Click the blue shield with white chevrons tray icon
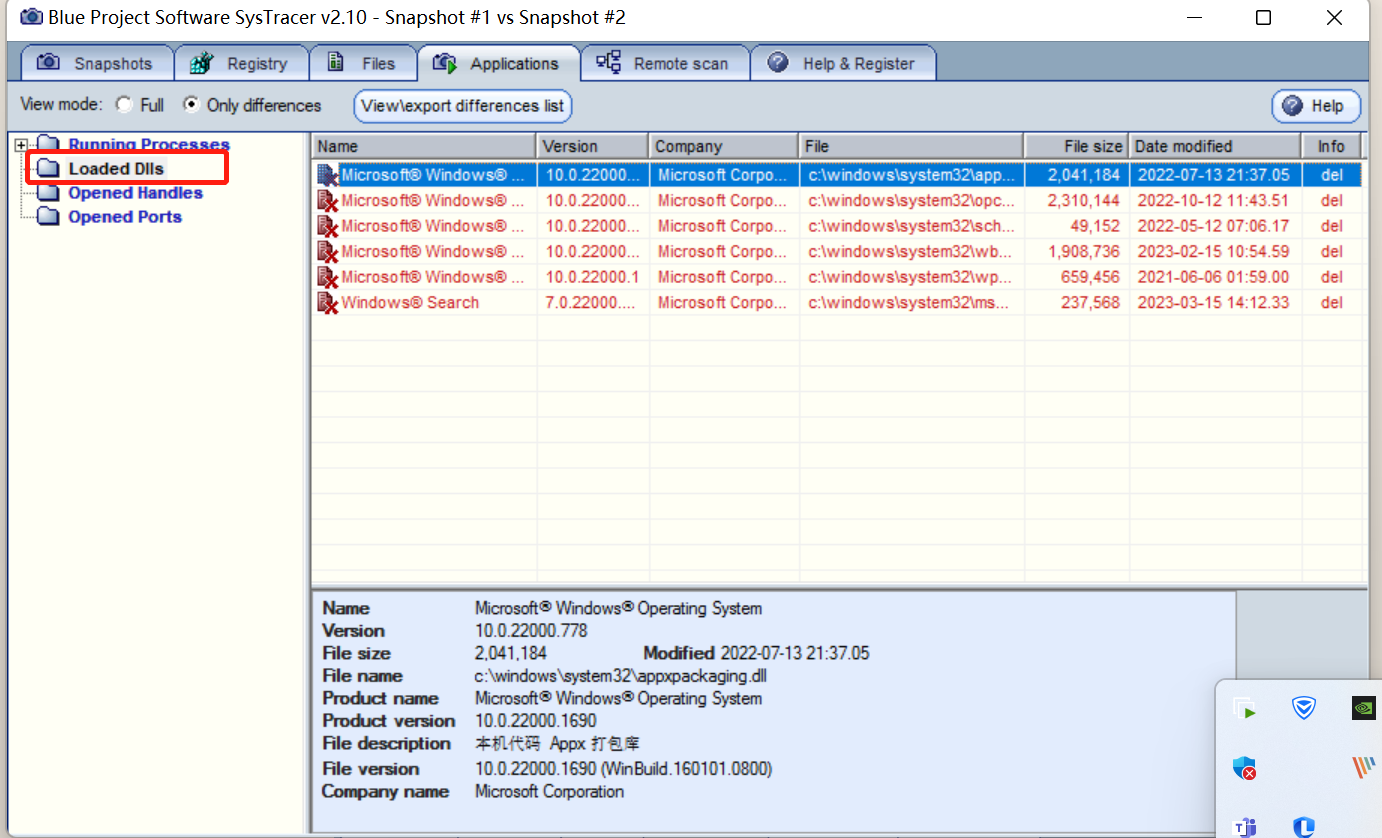This screenshot has height=838, width=1382. coord(1303,709)
